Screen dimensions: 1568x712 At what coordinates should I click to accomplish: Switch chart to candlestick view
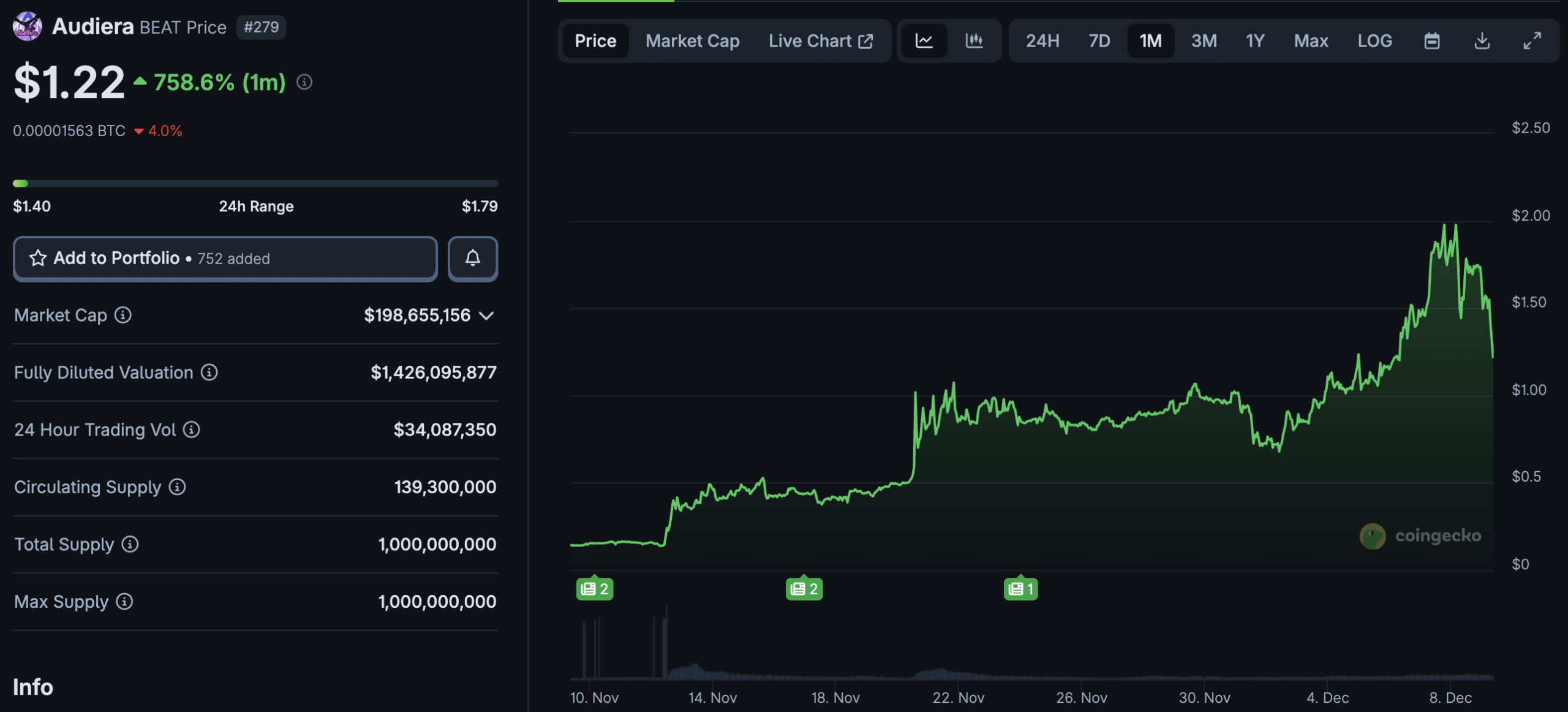[x=974, y=40]
